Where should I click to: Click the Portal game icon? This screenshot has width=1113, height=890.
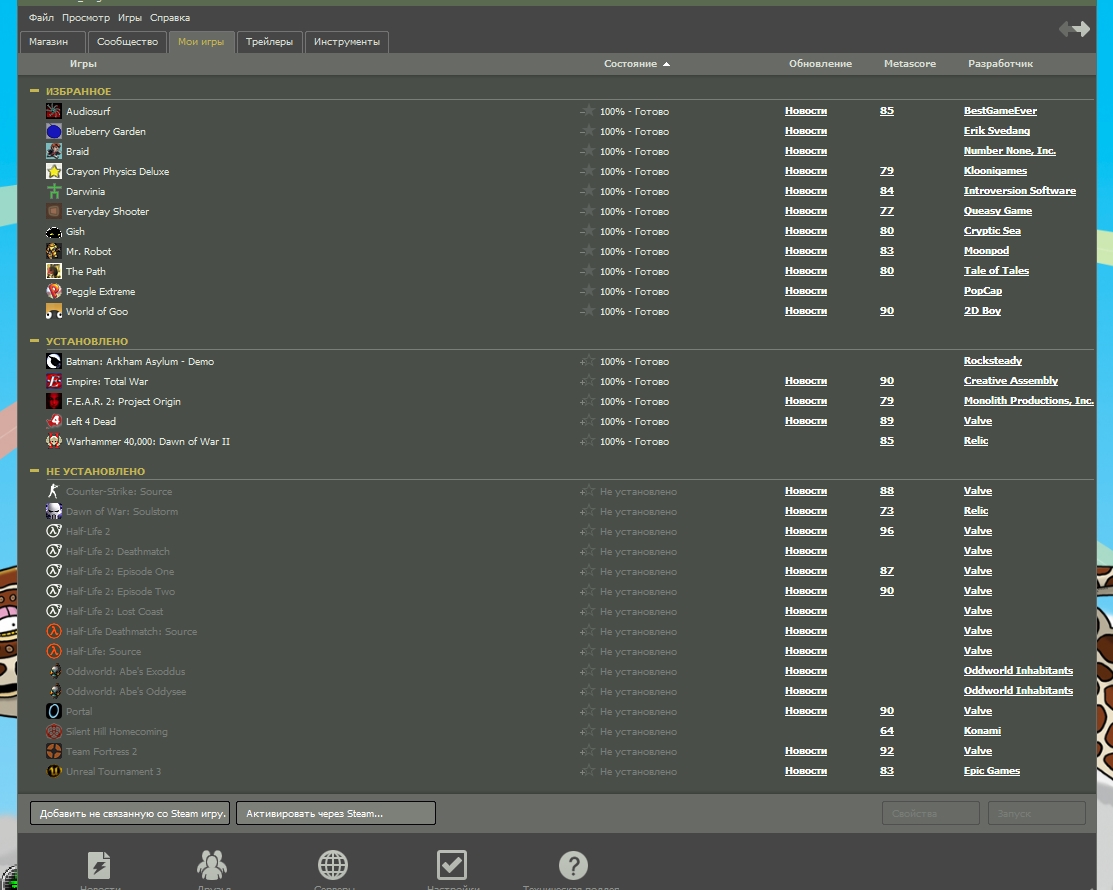pos(54,710)
